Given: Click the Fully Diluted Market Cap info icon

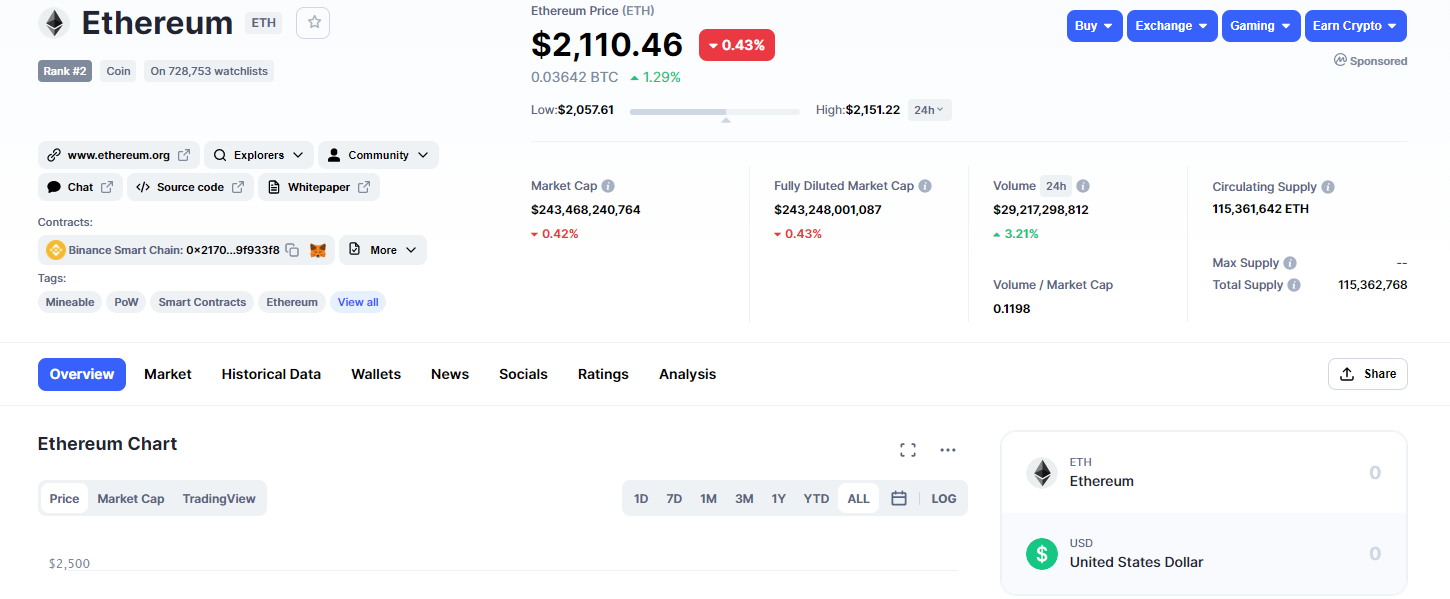Looking at the screenshot, I should pyautogui.click(x=925, y=186).
